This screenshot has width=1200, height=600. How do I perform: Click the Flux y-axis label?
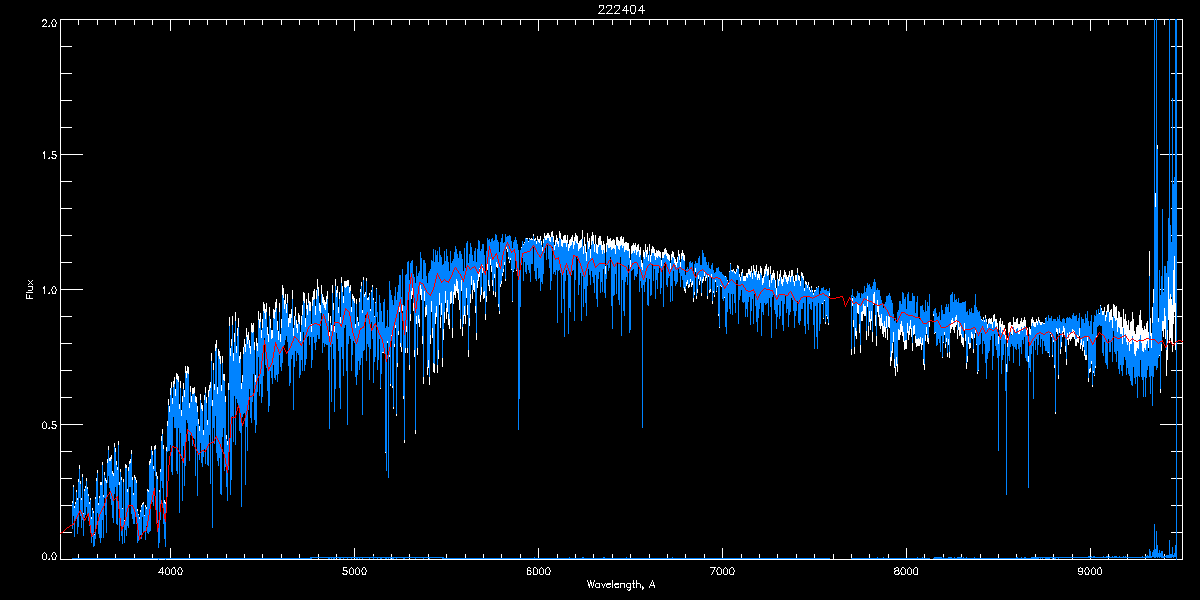coord(31,290)
